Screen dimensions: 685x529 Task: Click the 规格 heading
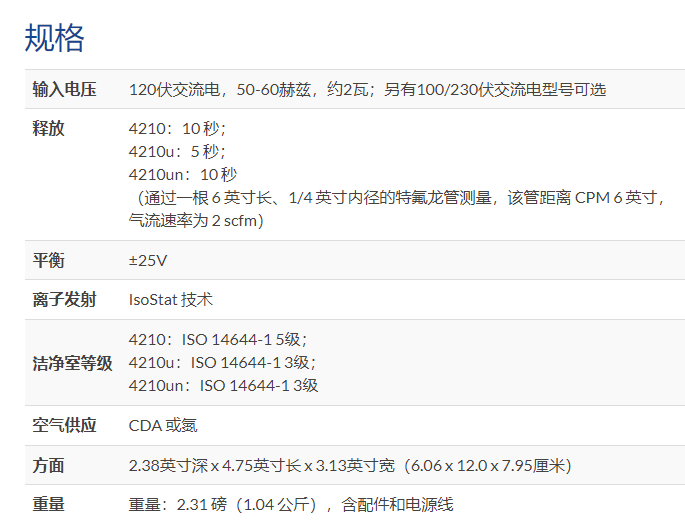(55, 37)
